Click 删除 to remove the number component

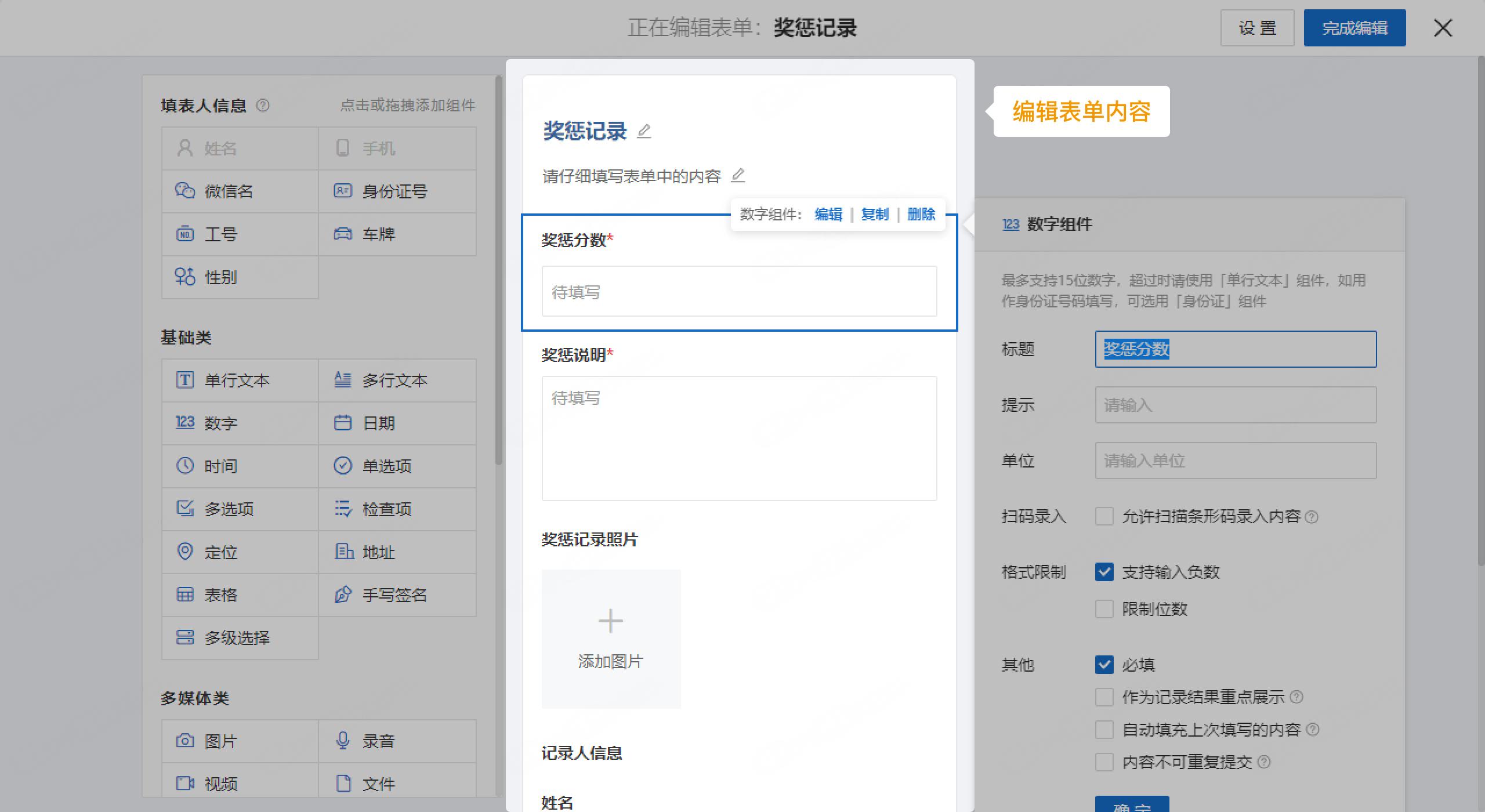[921, 214]
